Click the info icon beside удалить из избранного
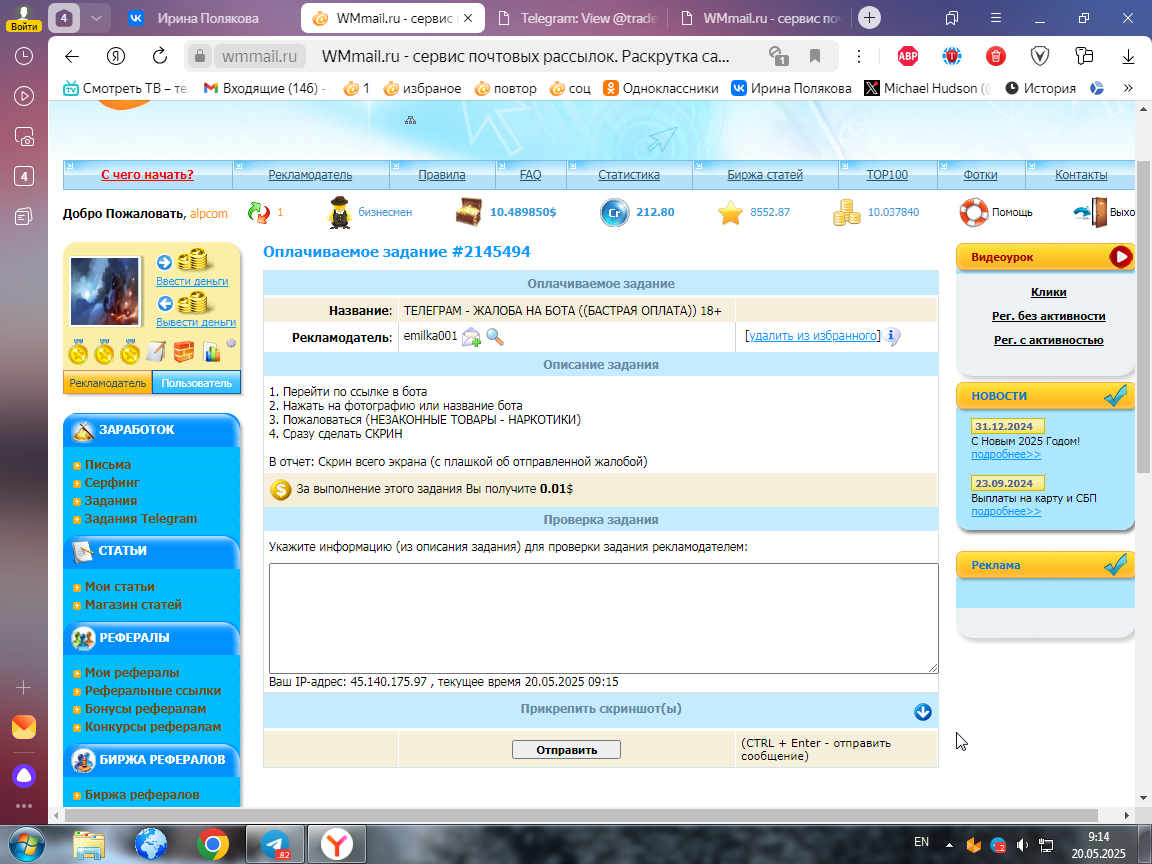Image resolution: width=1152 pixels, height=864 pixels. coord(891,336)
